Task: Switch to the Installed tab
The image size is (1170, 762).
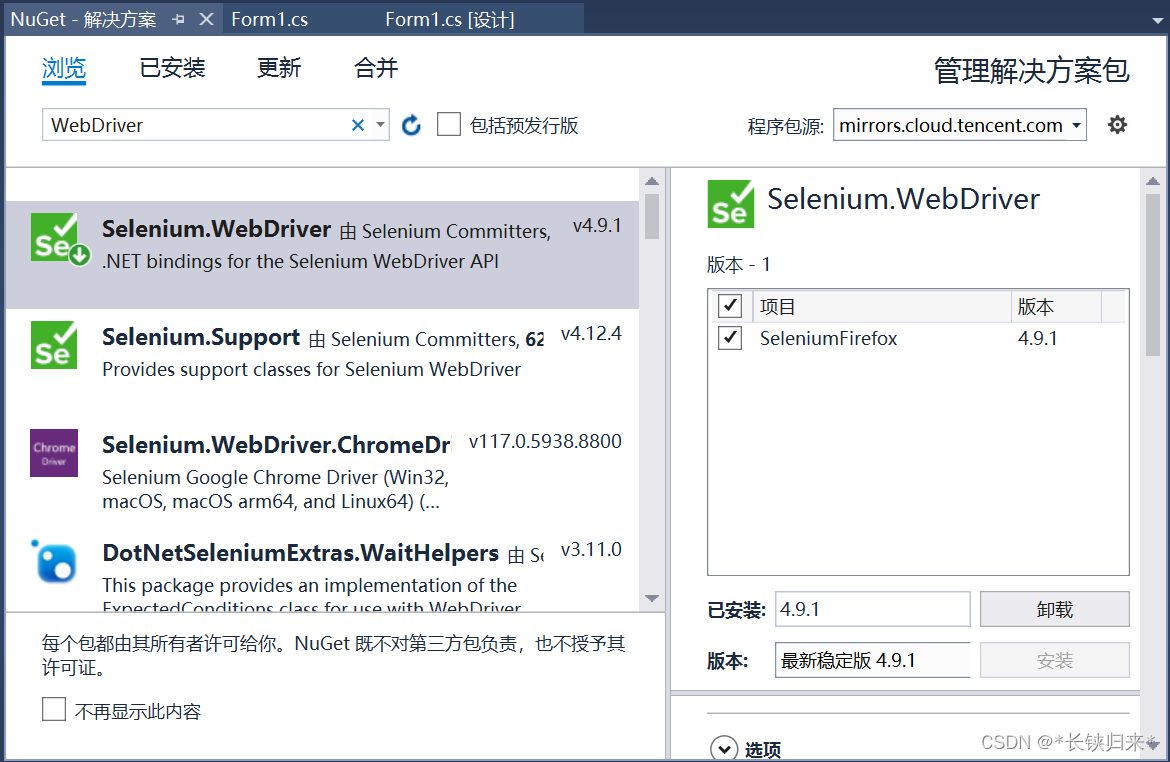Action: click(172, 69)
